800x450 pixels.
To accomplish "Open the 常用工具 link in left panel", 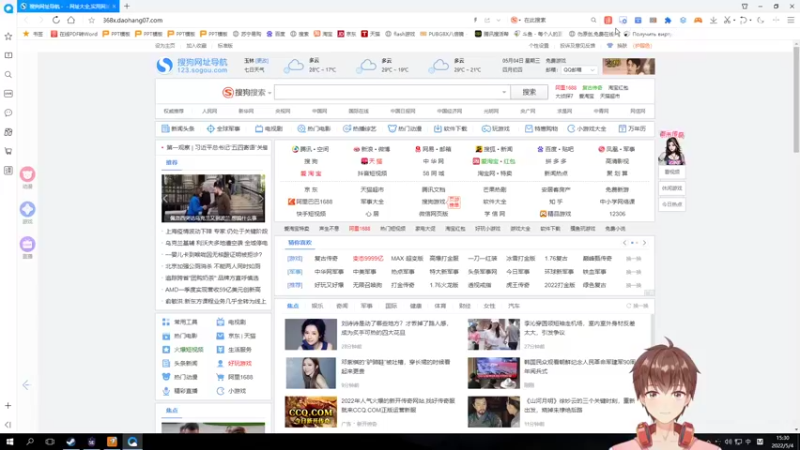I will tap(180, 322).
